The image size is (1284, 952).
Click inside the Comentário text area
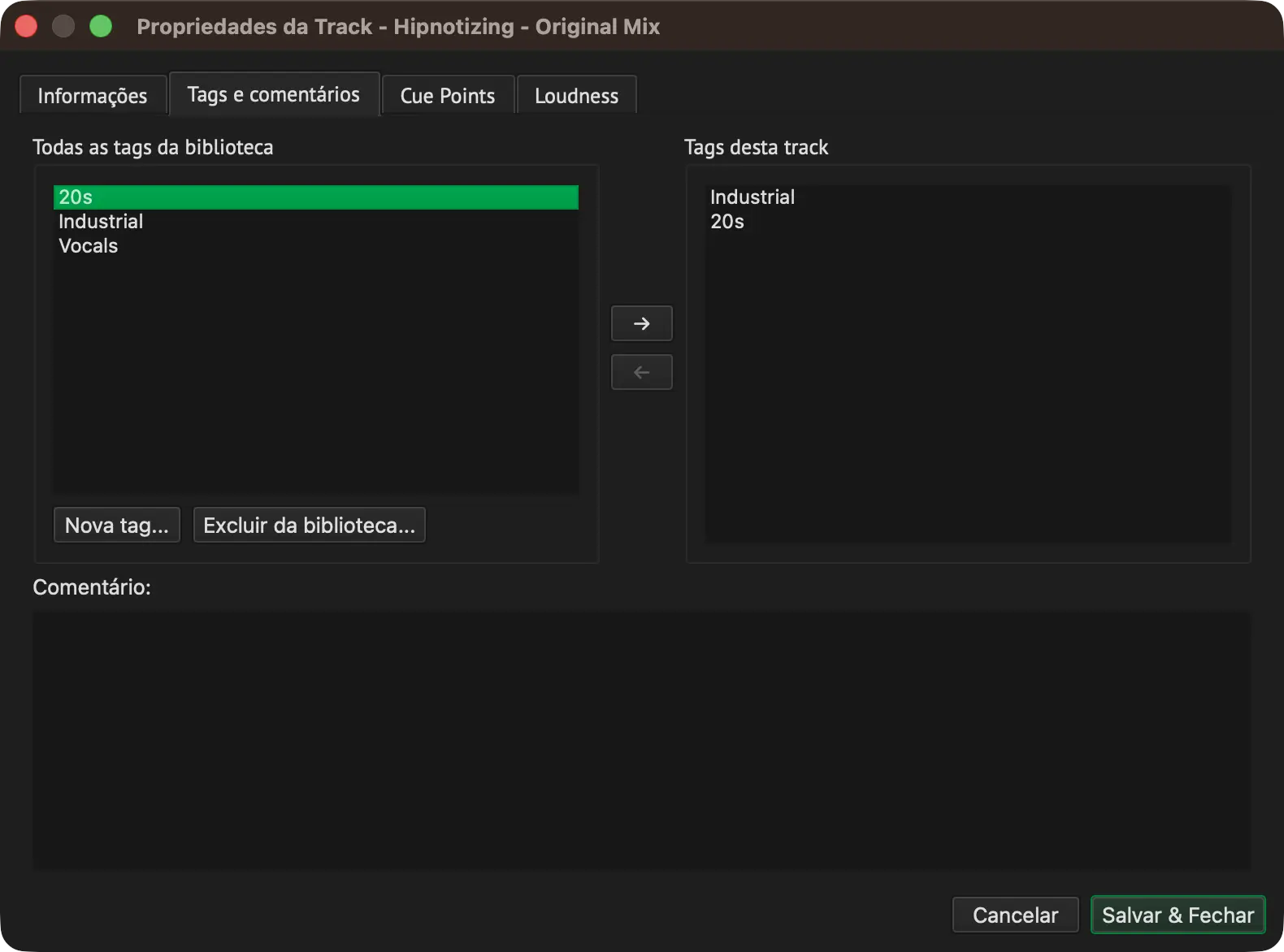click(x=641, y=741)
